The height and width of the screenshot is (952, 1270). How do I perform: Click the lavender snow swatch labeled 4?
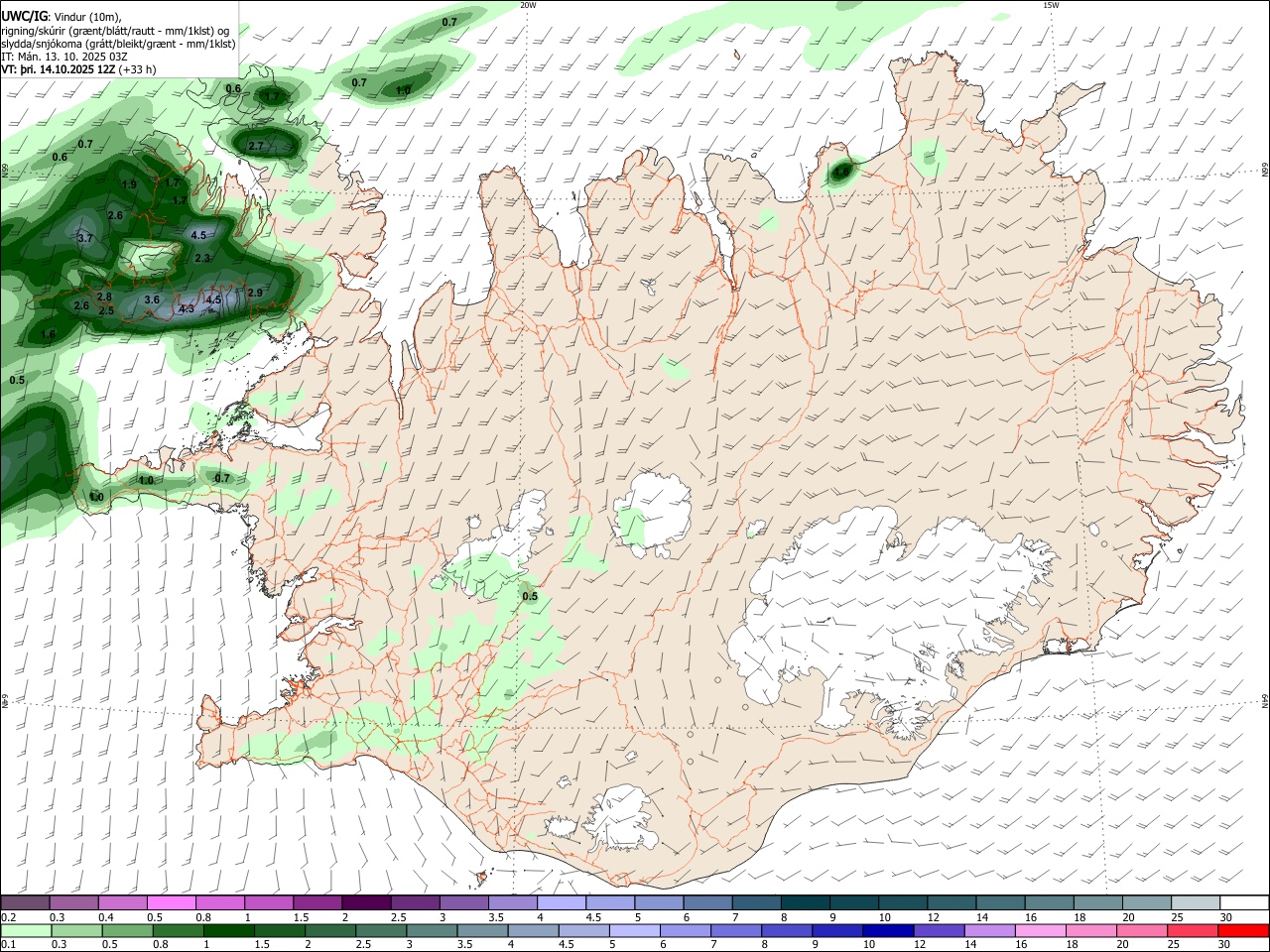tap(562, 903)
